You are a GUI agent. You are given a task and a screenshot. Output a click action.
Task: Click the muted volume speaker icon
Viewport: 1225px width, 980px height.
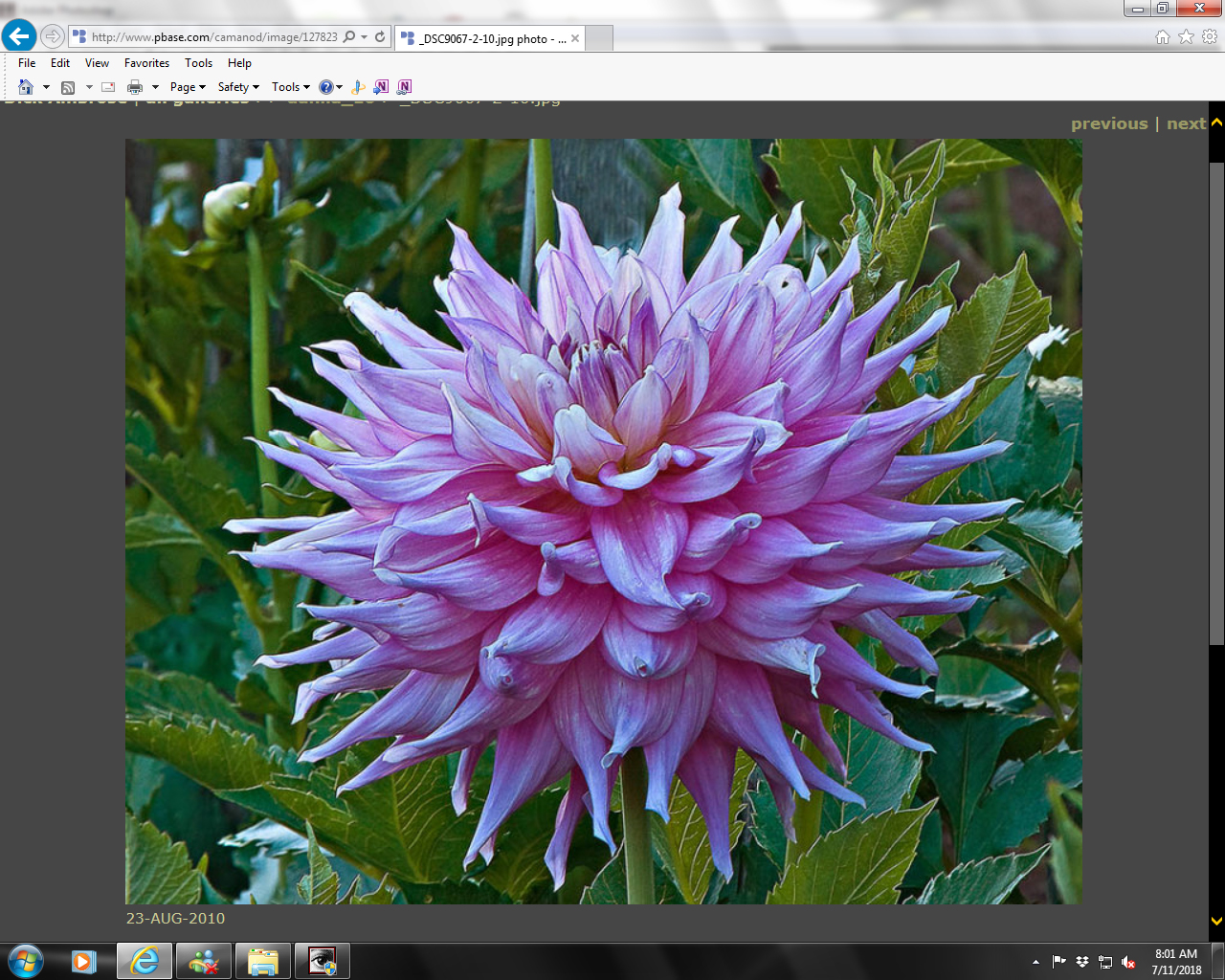1128,962
